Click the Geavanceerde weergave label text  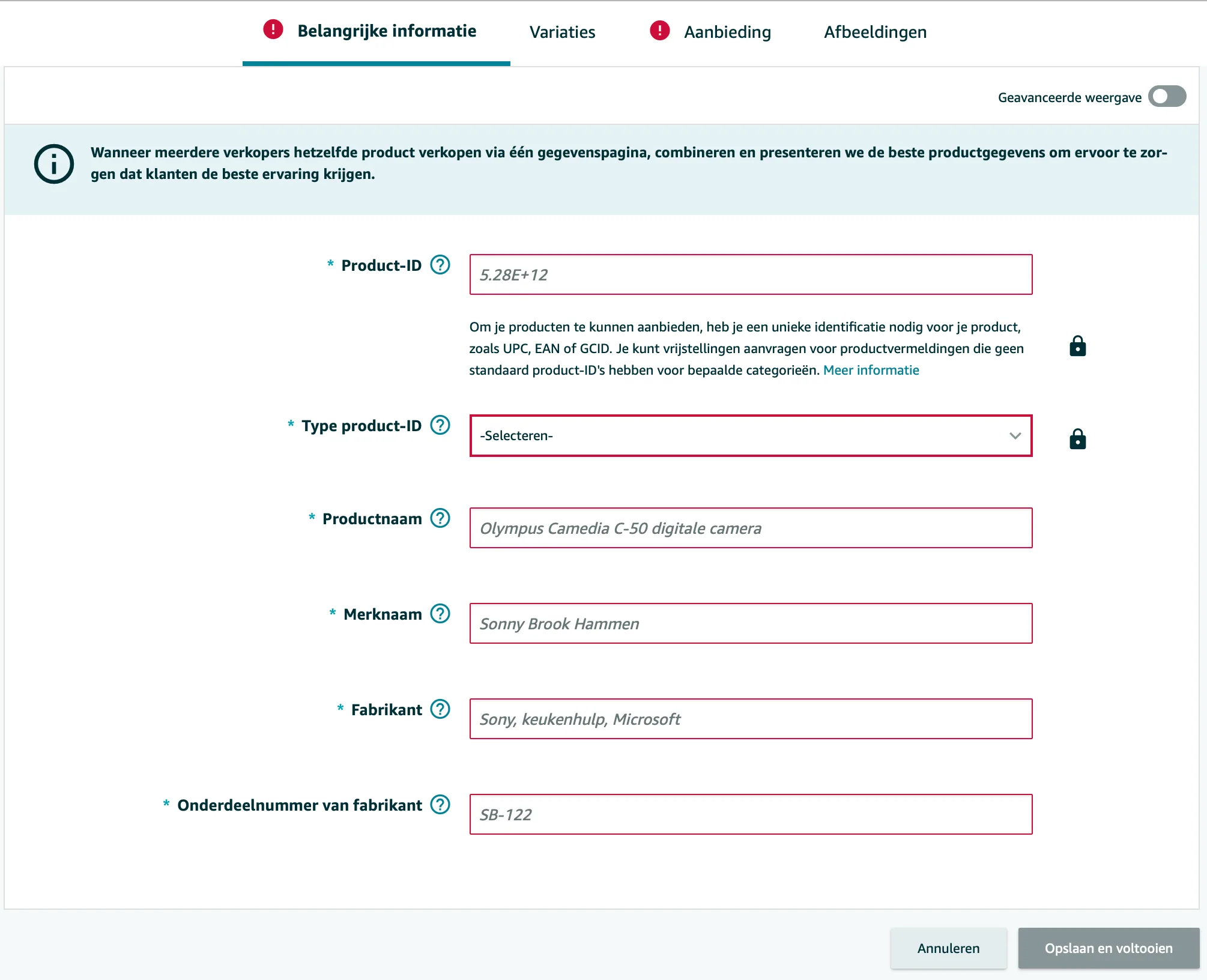click(1069, 97)
